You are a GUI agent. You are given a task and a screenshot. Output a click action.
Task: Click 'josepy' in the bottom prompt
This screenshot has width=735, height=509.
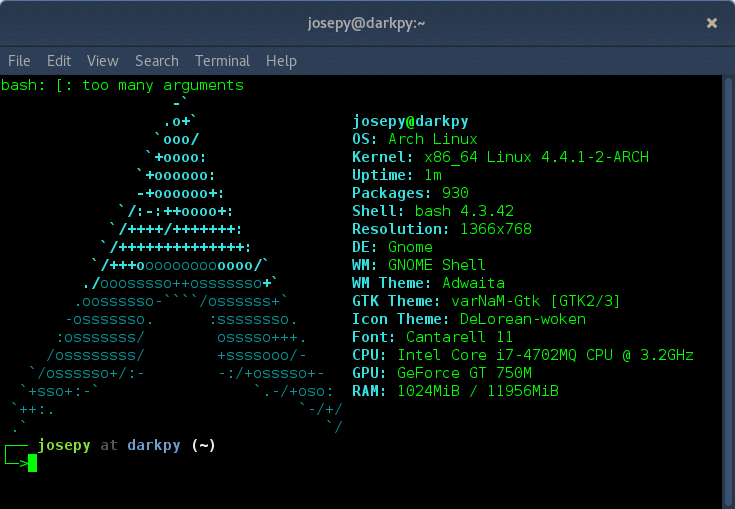(64, 445)
